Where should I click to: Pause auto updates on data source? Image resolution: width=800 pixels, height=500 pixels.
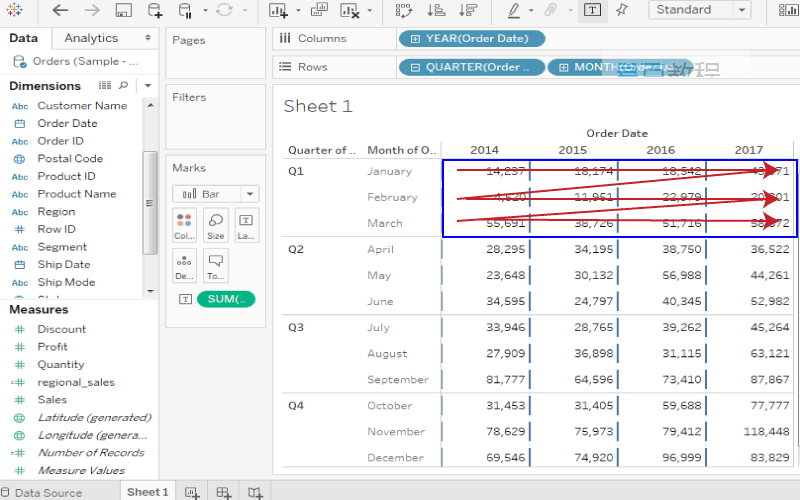point(185,10)
